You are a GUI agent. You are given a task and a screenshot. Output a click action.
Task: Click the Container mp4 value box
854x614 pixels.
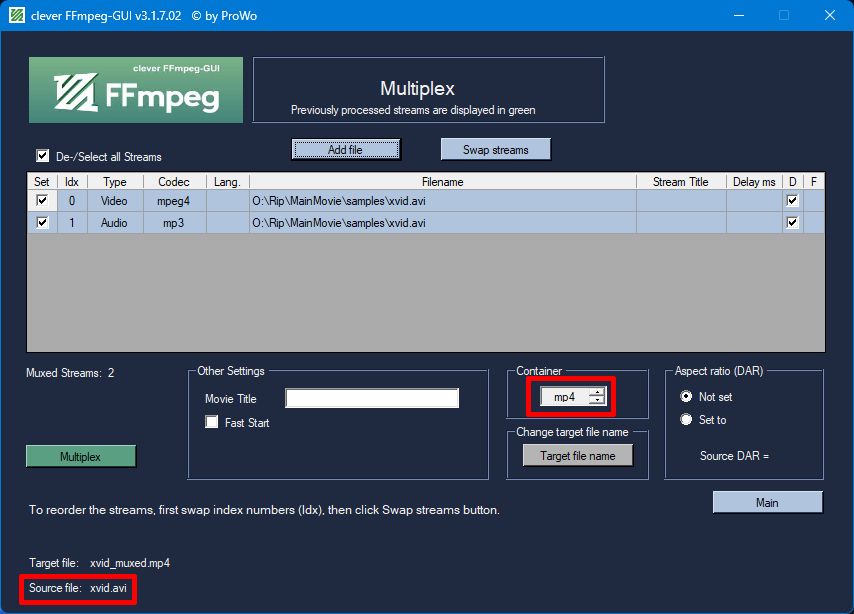[564, 397]
